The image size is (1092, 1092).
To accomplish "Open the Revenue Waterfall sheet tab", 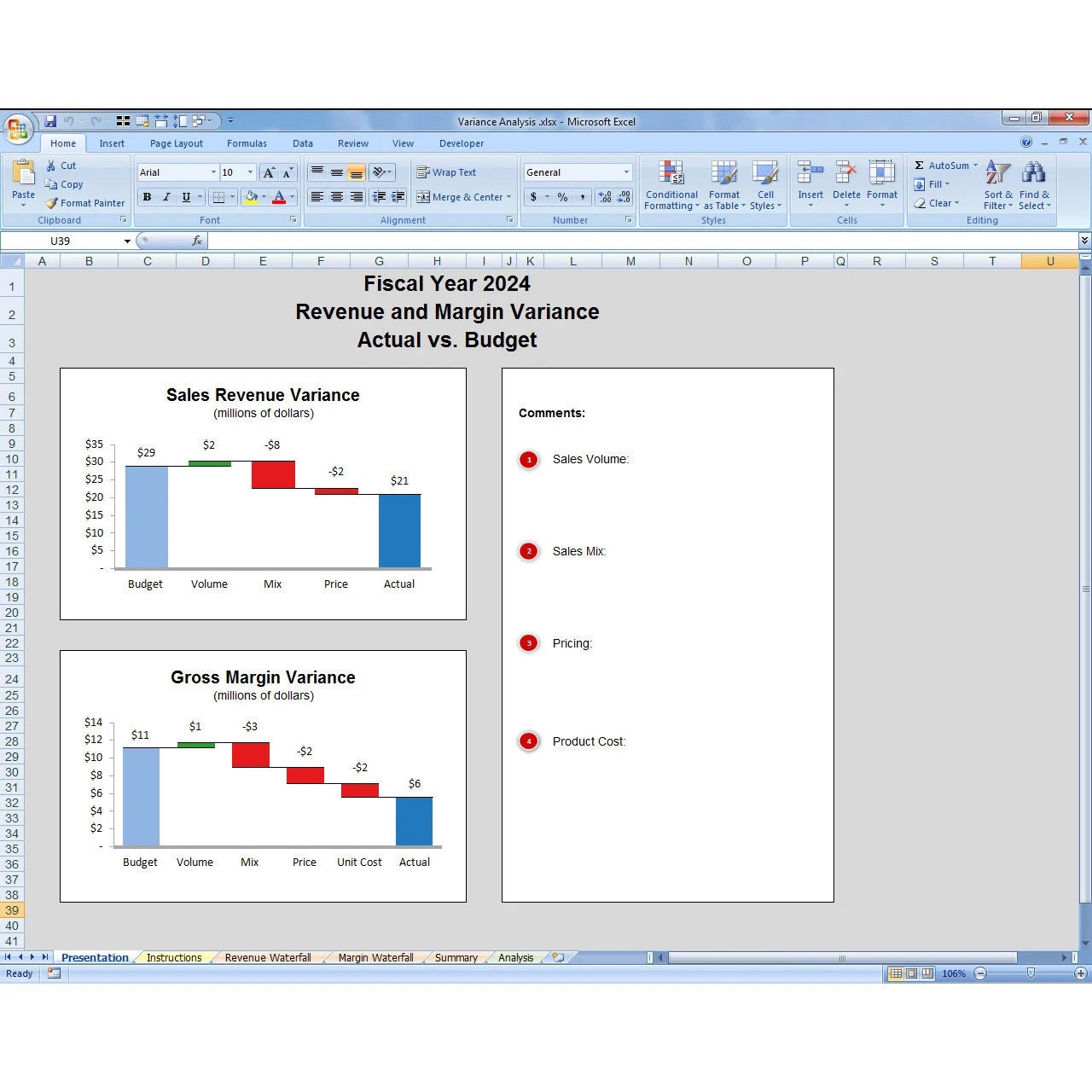I will 267,957.
